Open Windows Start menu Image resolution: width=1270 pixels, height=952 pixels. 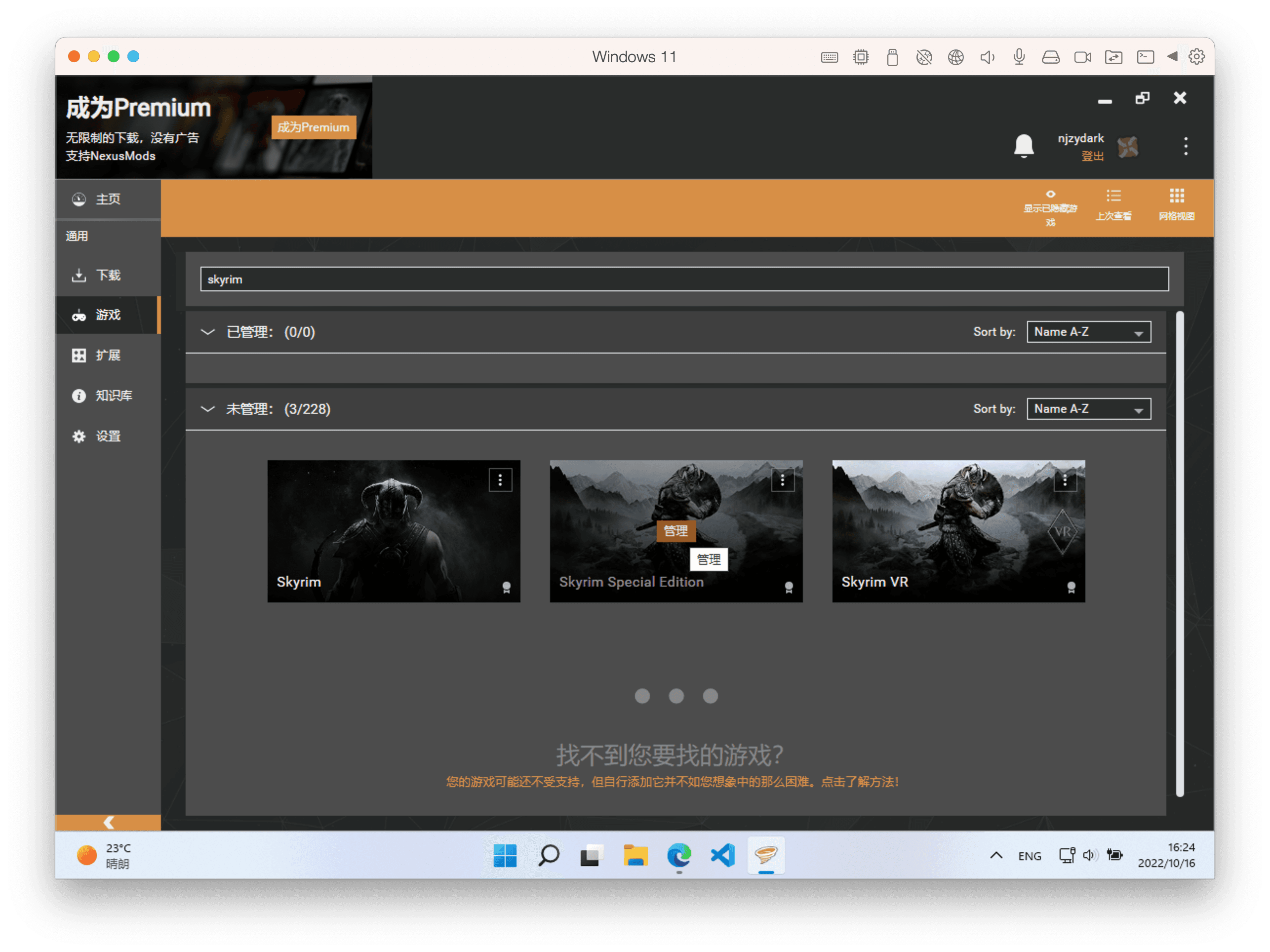pos(505,856)
